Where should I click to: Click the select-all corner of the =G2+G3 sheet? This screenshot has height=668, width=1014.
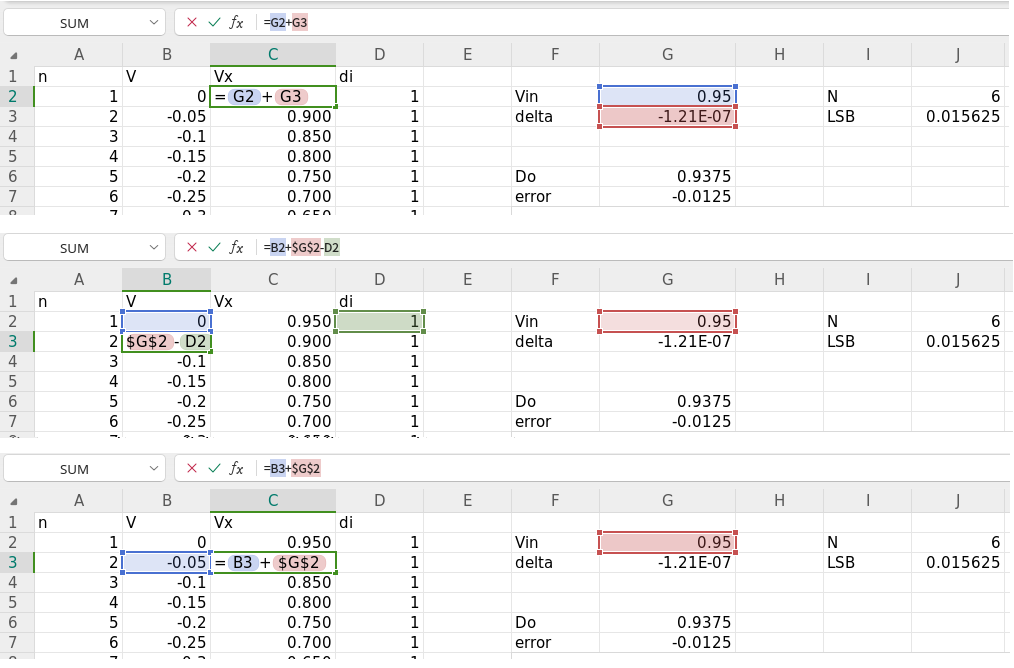[x=14, y=55]
